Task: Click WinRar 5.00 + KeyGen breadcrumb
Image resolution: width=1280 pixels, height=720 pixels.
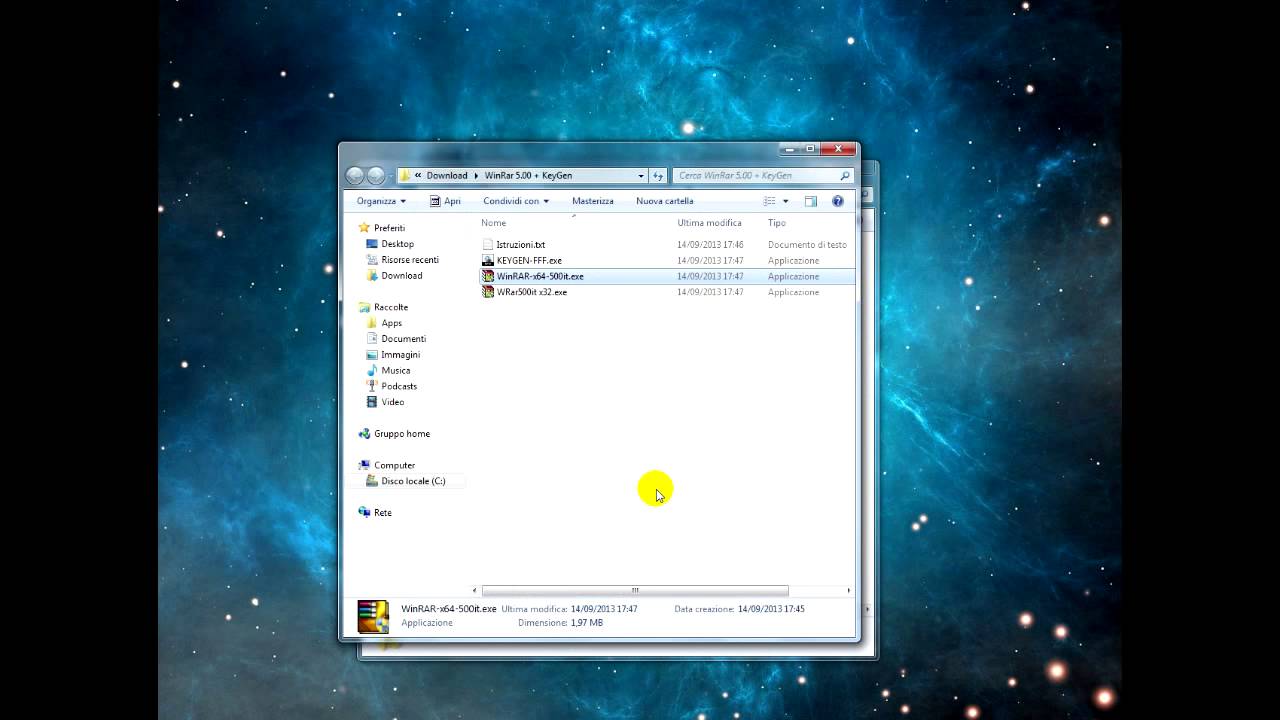Action: tap(529, 176)
